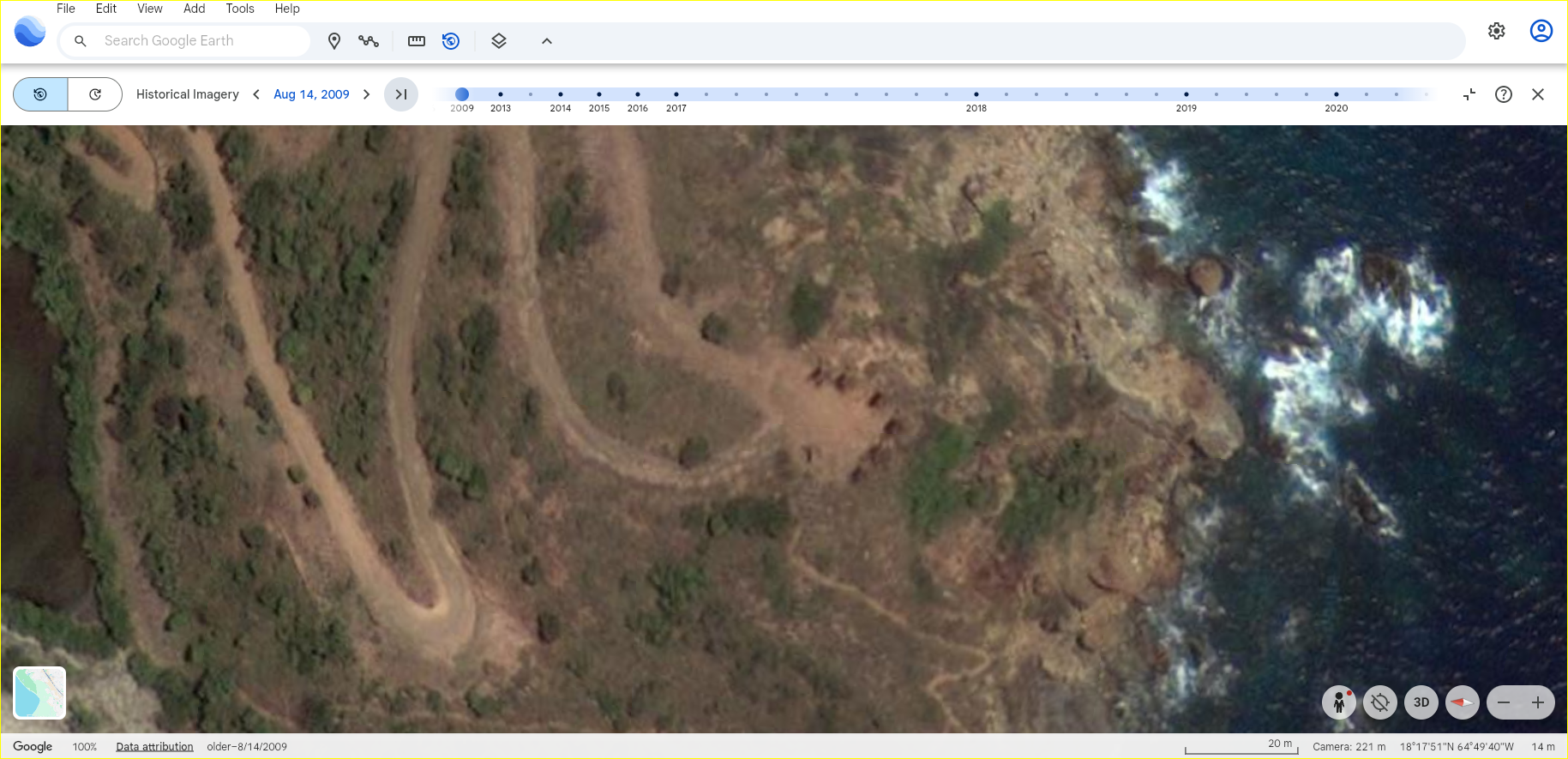Click the Google Earth logo icon

pos(30,32)
